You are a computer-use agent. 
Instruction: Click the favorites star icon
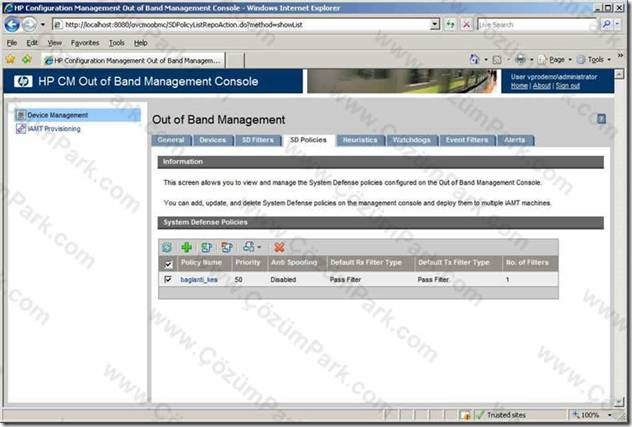click(10, 60)
